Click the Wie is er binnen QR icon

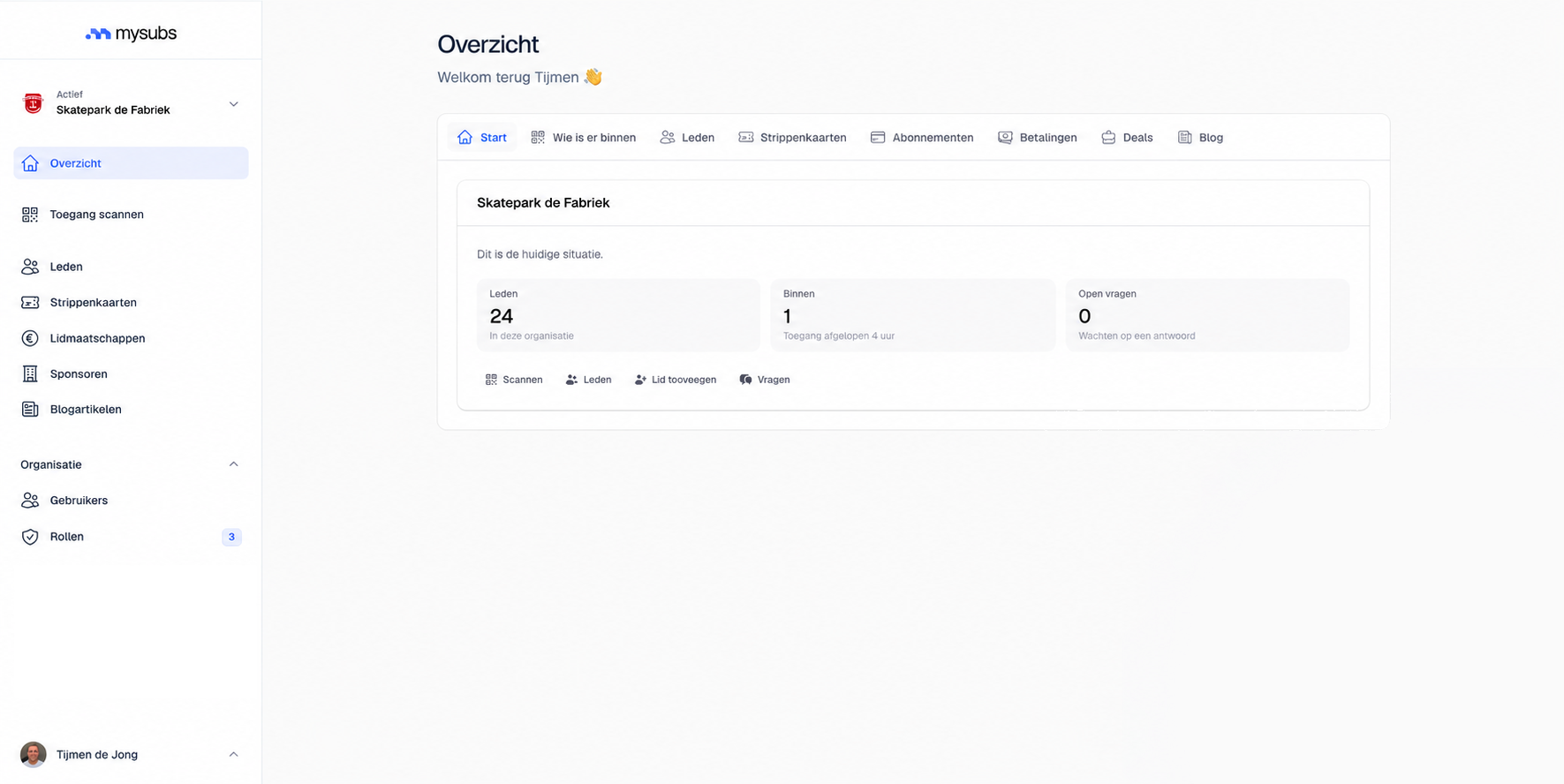538,138
